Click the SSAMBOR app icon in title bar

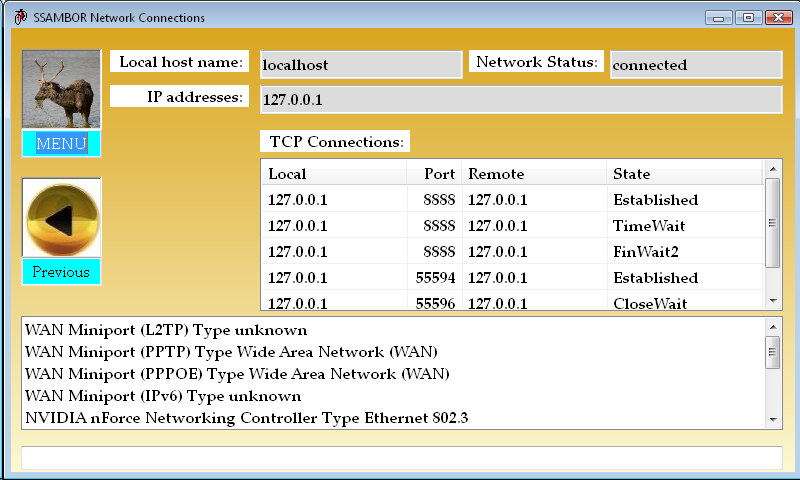19,18
